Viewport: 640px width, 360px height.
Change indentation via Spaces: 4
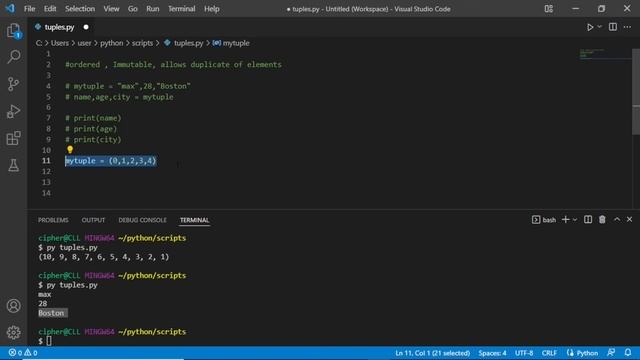(x=492, y=353)
